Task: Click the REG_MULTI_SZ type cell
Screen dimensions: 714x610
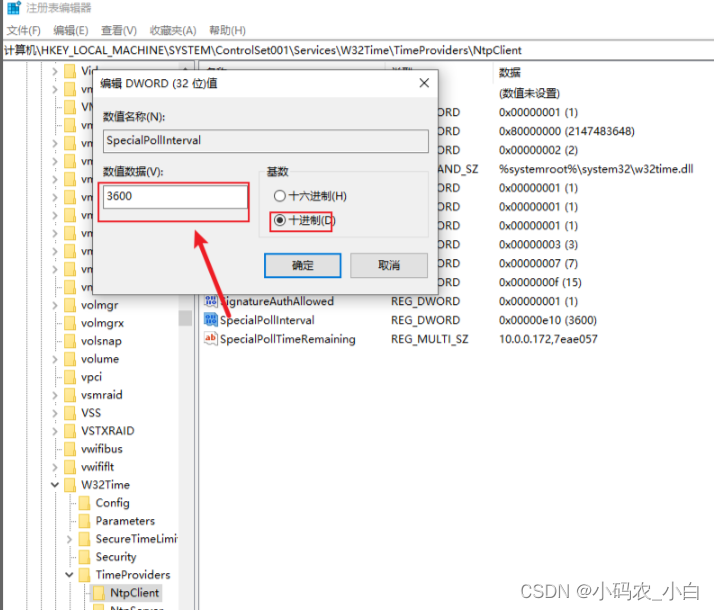Action: pos(429,339)
